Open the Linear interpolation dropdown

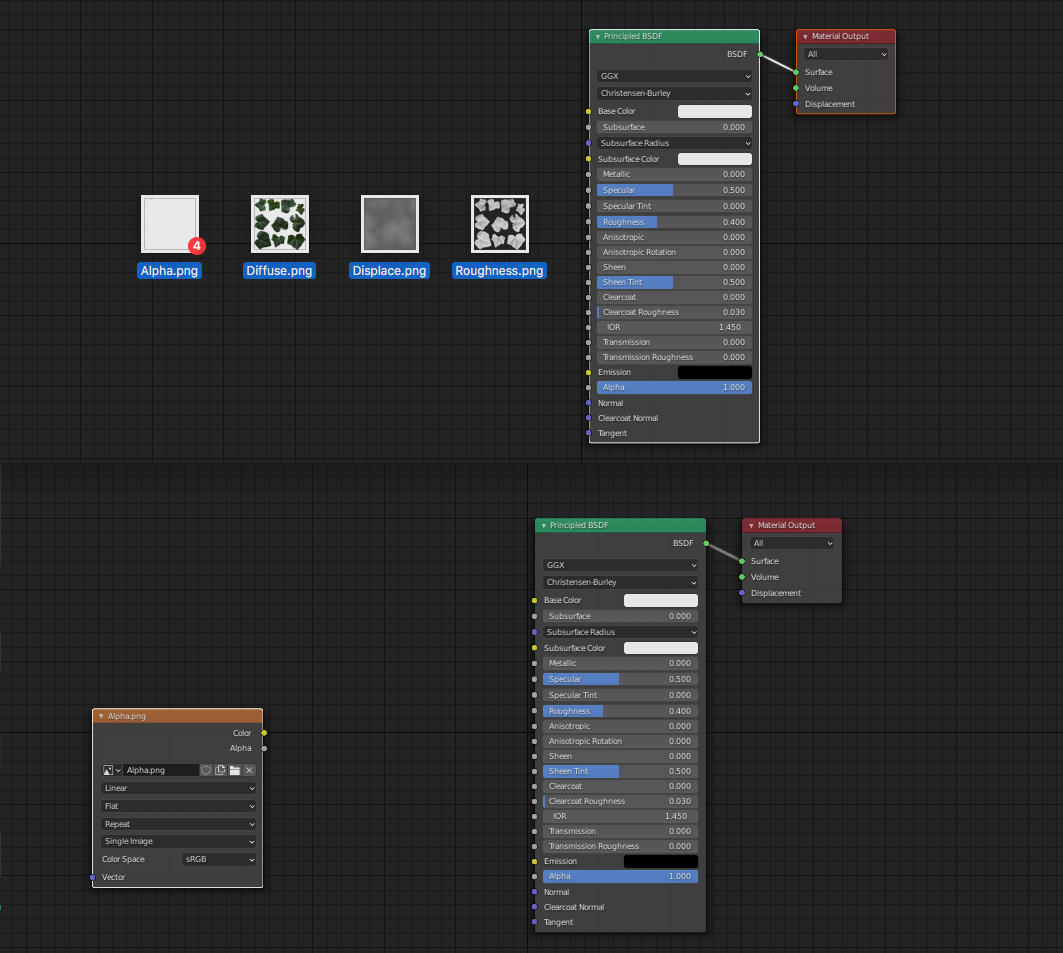tap(178, 788)
